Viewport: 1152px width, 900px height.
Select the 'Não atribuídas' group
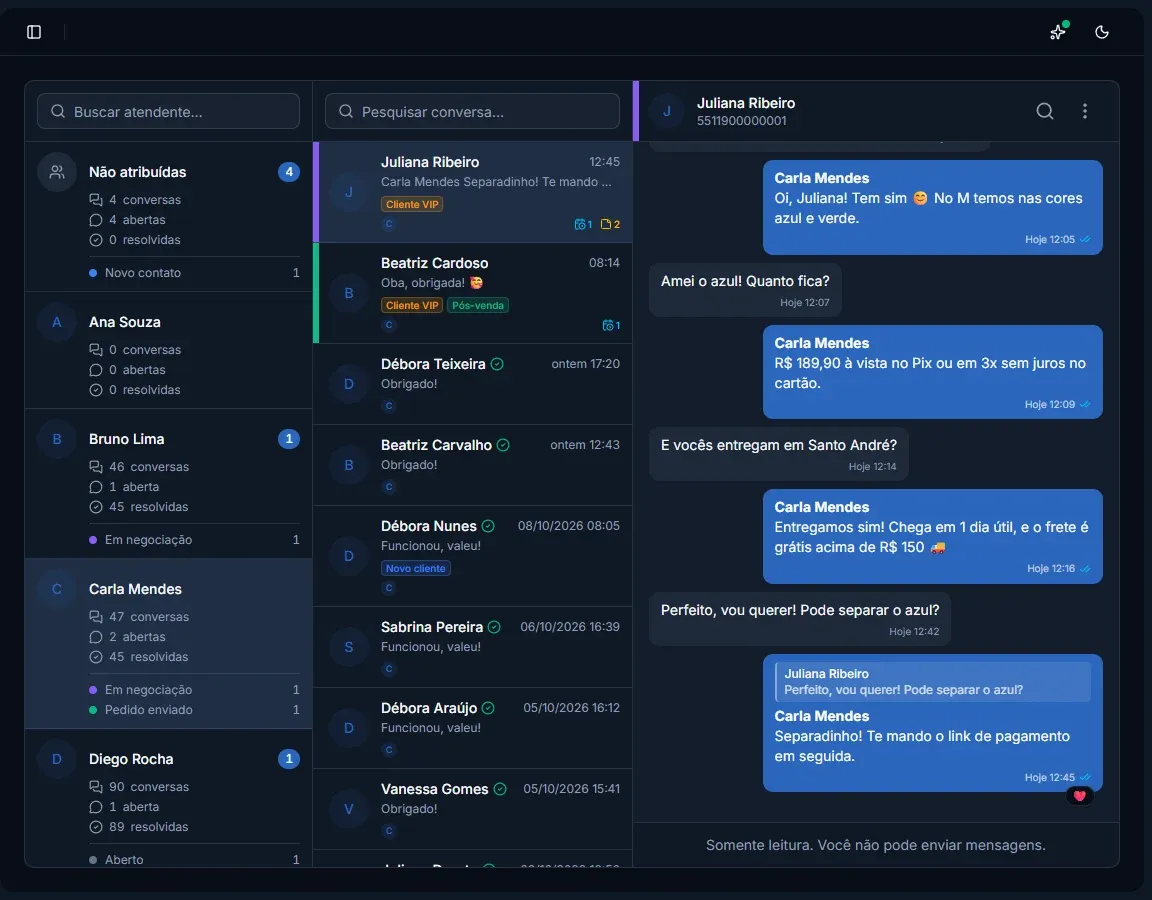[x=168, y=216]
